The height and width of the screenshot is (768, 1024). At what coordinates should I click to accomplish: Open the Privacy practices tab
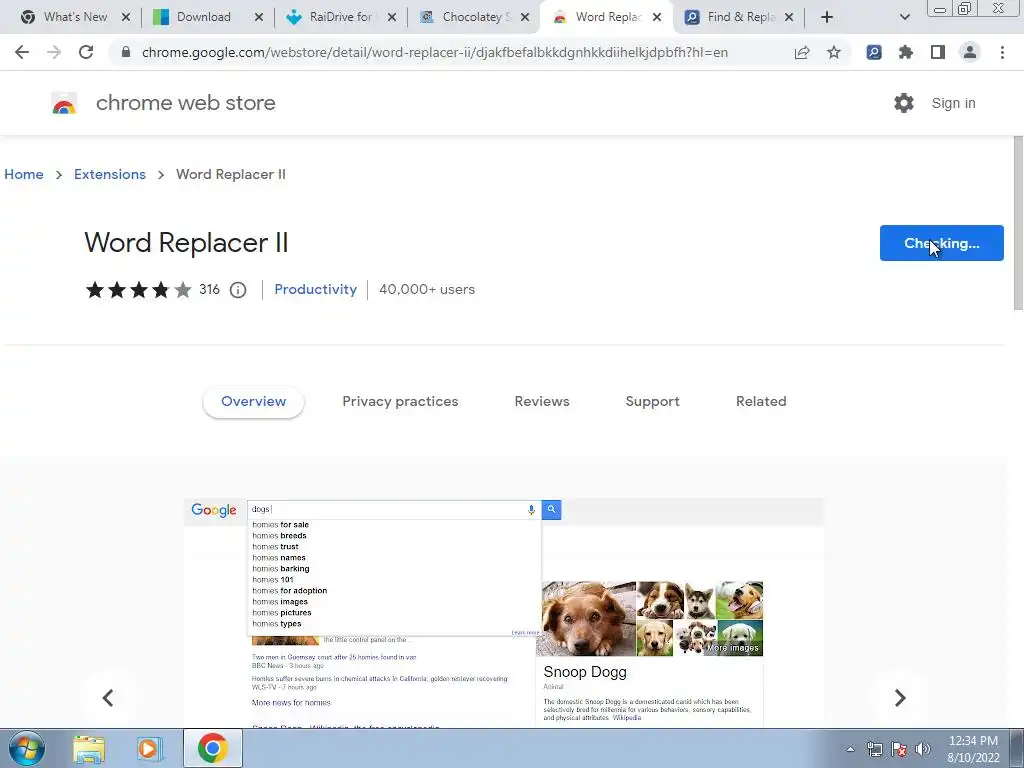pyautogui.click(x=400, y=402)
